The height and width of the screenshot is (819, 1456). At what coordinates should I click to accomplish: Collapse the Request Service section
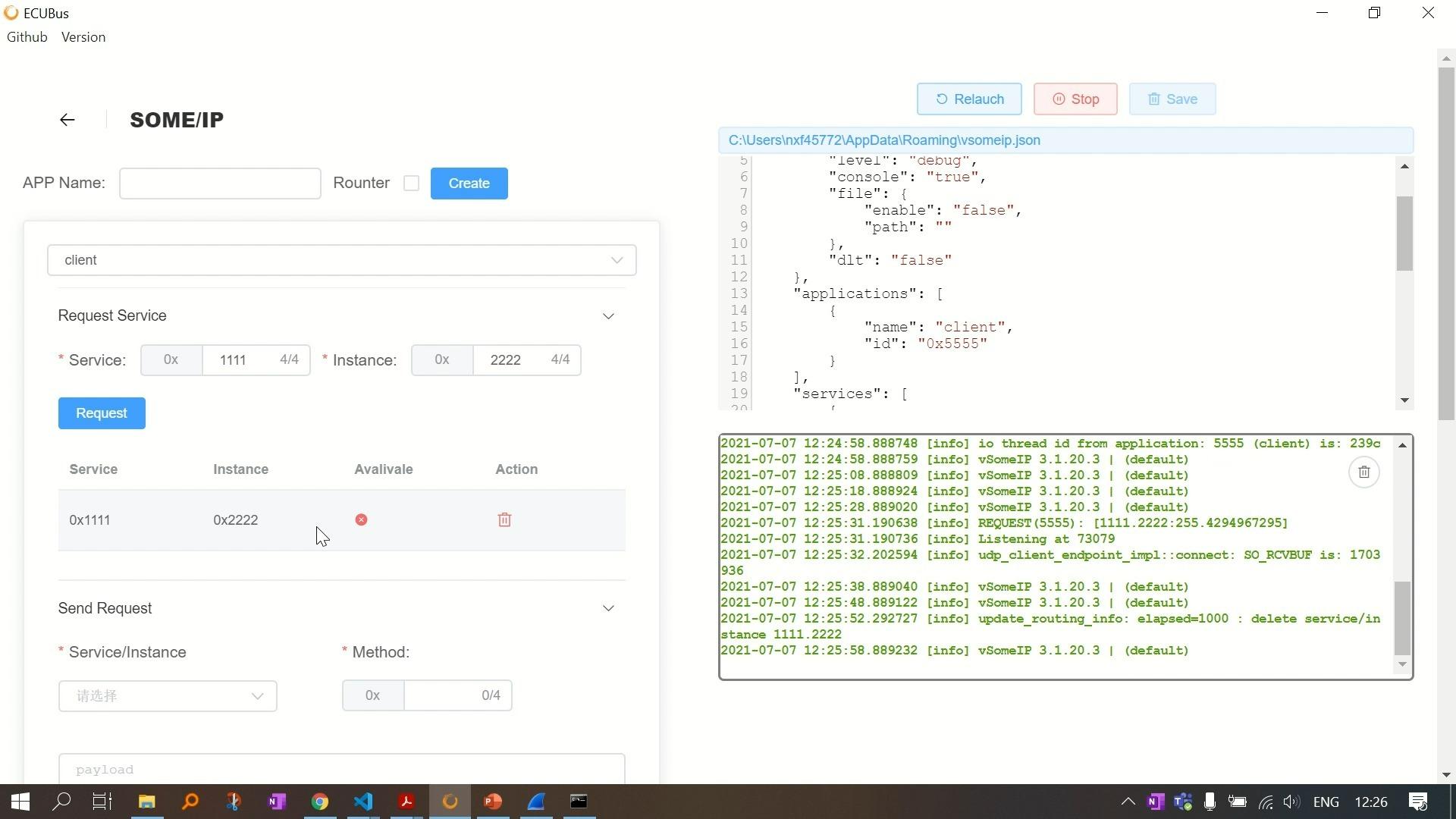[609, 315]
